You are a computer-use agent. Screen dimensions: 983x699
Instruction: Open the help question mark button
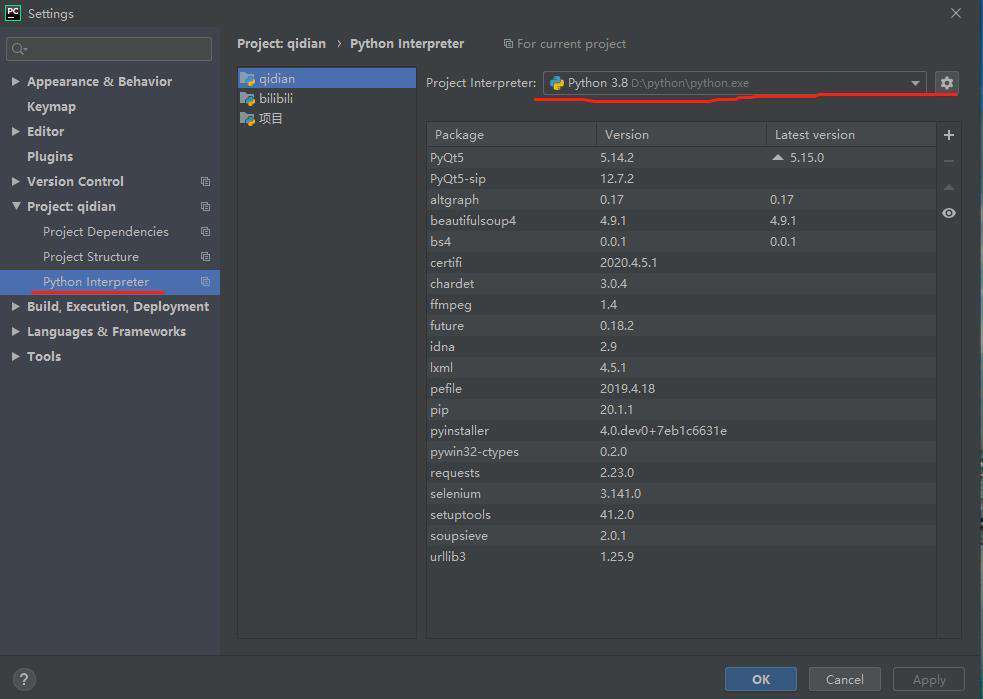coord(24,679)
